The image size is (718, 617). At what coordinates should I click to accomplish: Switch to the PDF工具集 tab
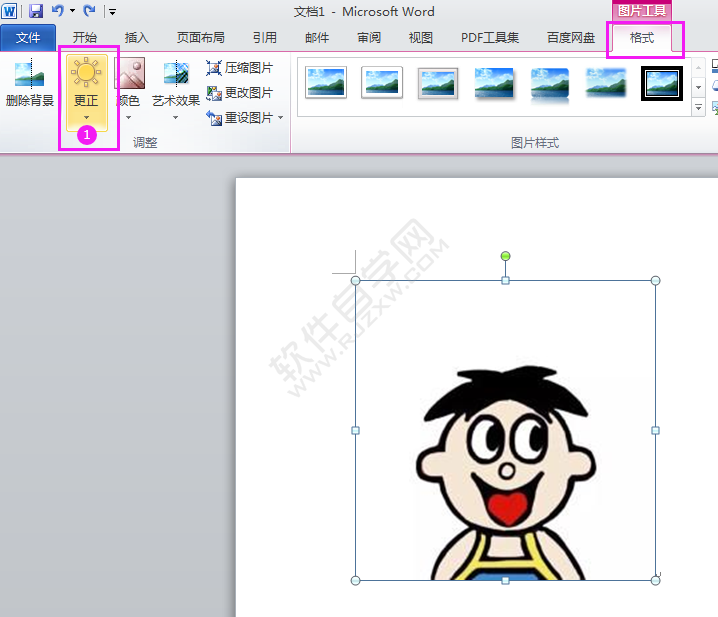click(490, 38)
